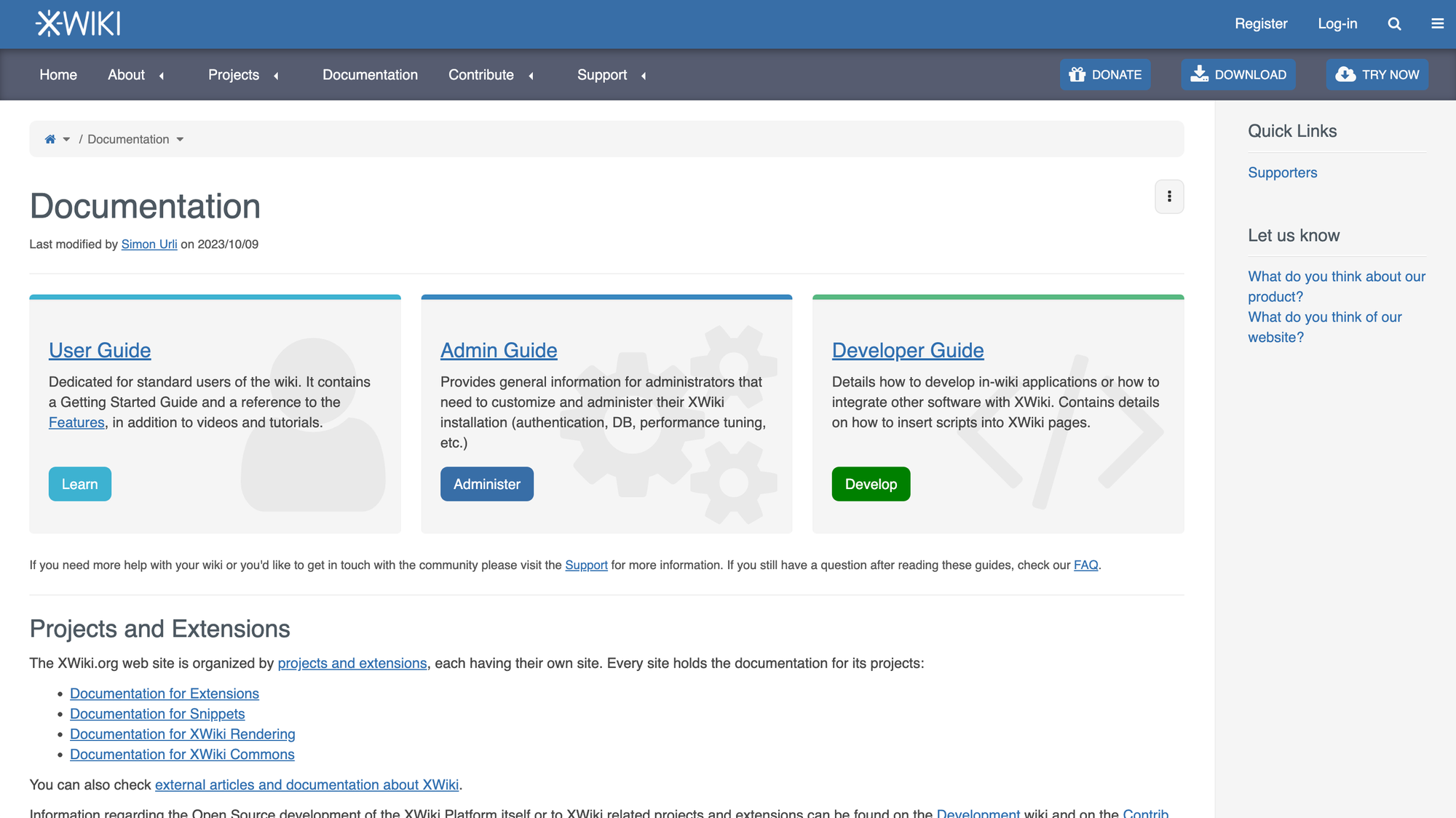1456x818 pixels.
Task: Open Documentation for XWiki Commons
Action: (x=182, y=755)
